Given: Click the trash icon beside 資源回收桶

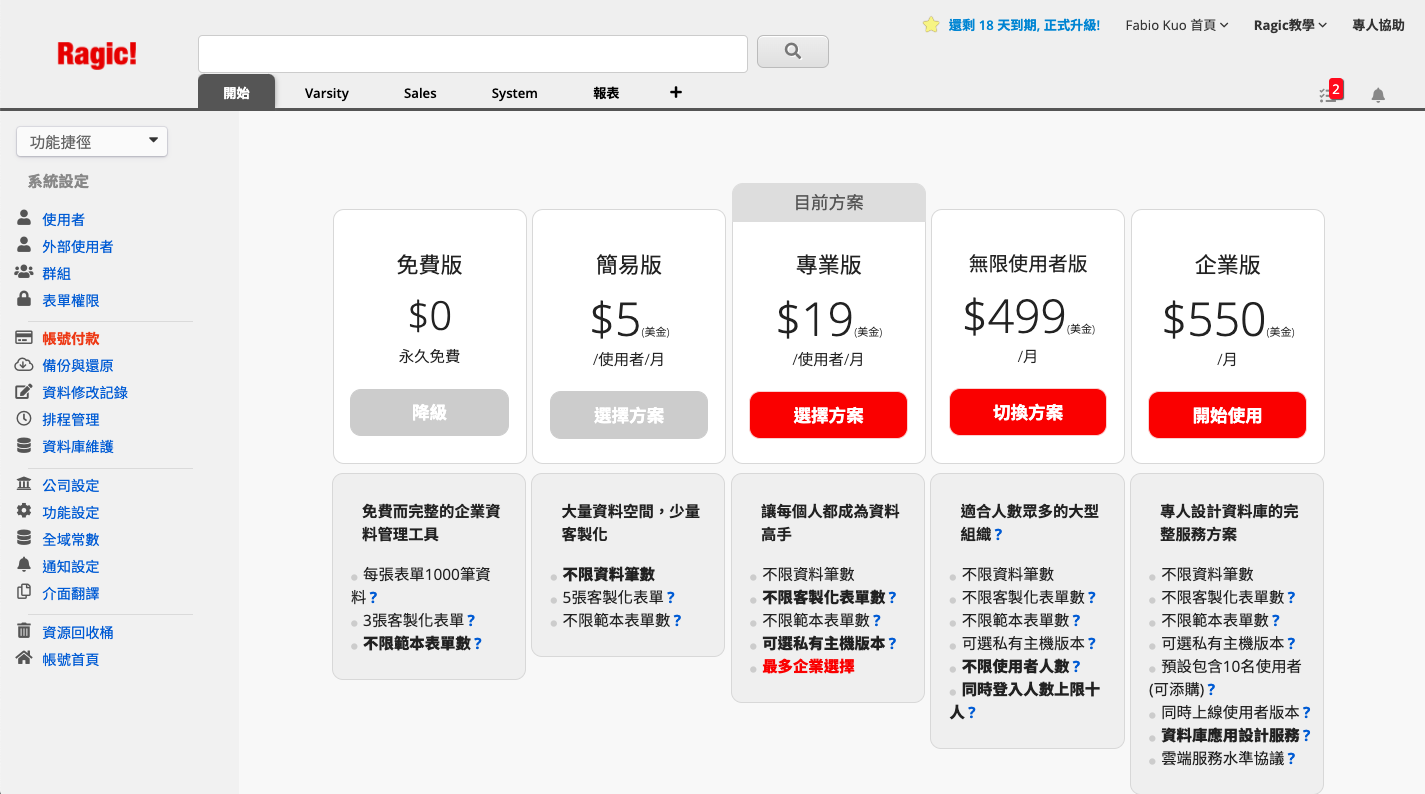Looking at the screenshot, I should coord(24,631).
